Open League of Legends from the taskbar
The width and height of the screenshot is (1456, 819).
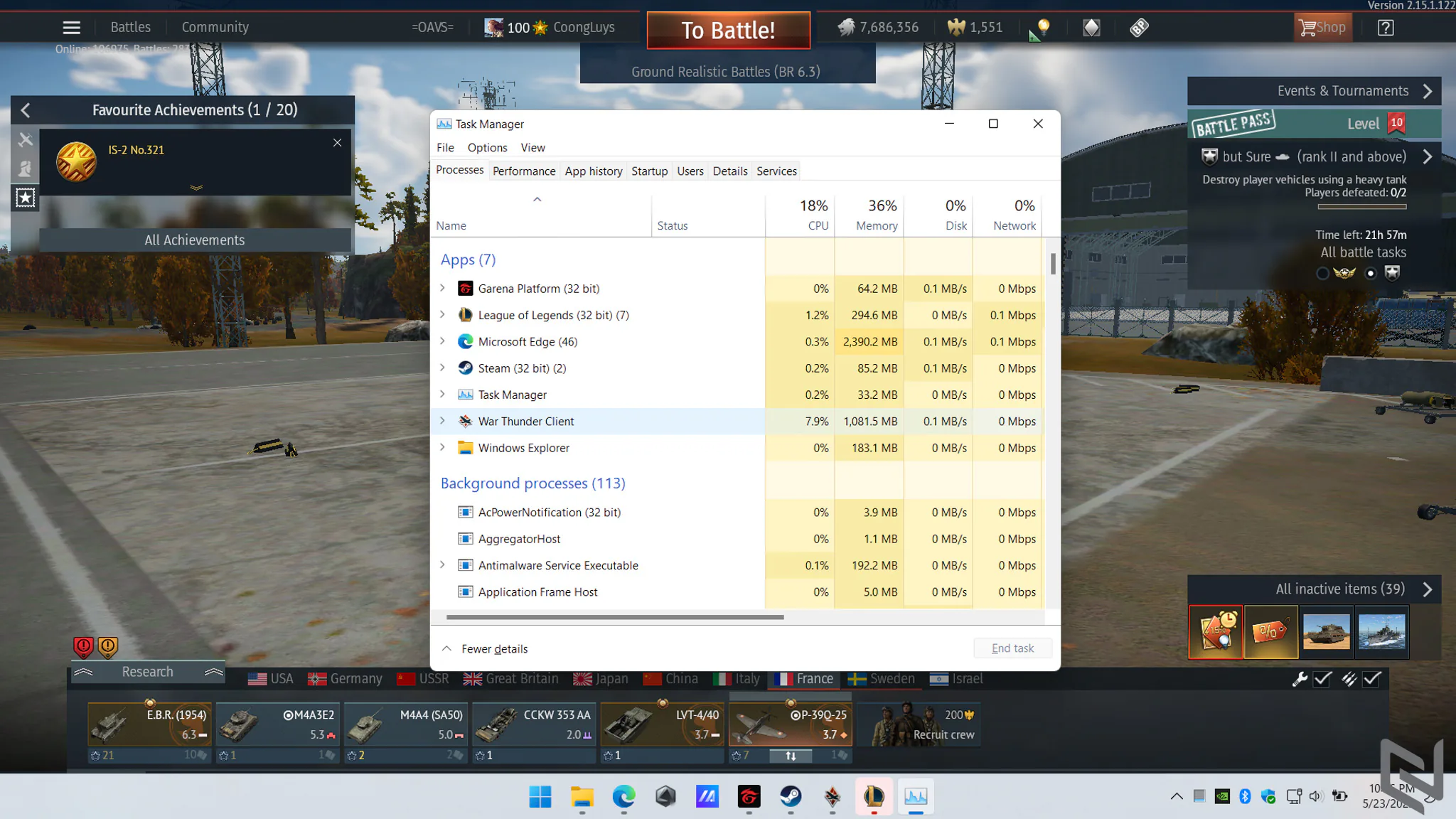click(874, 796)
